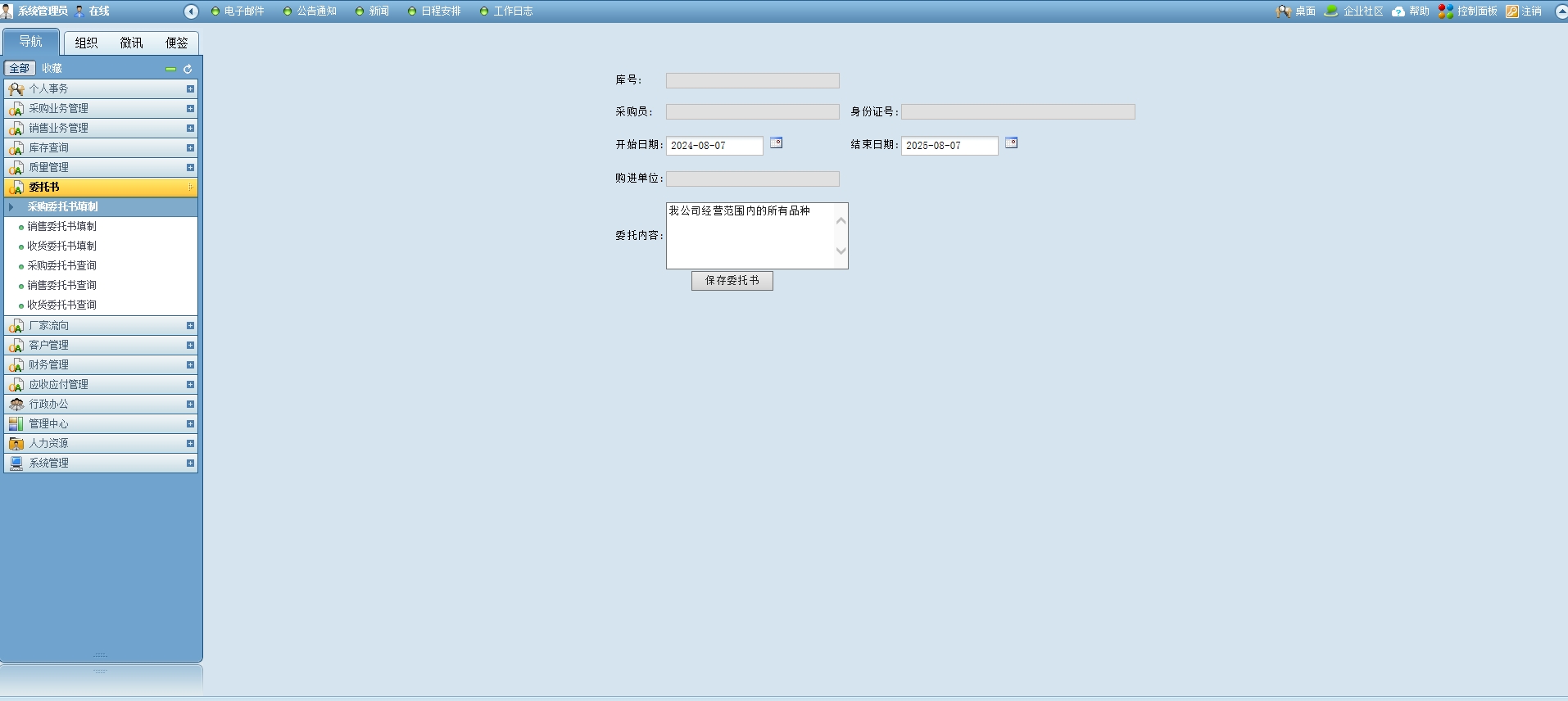Viewport: 1568px width, 701px height.
Task: Expand the 财务管理 menu section
Action: (x=190, y=365)
